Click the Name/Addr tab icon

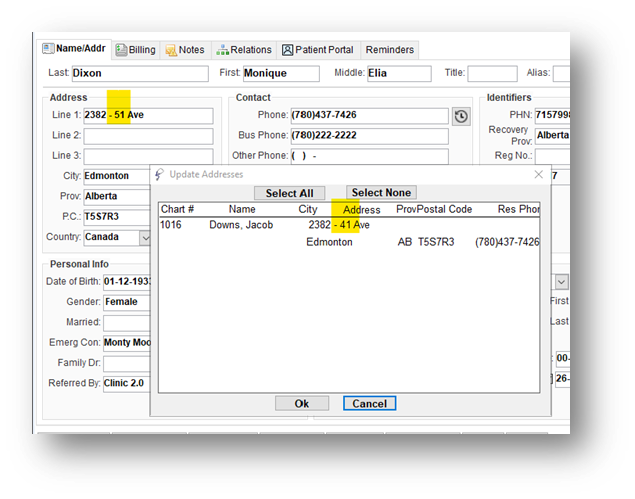(48, 49)
